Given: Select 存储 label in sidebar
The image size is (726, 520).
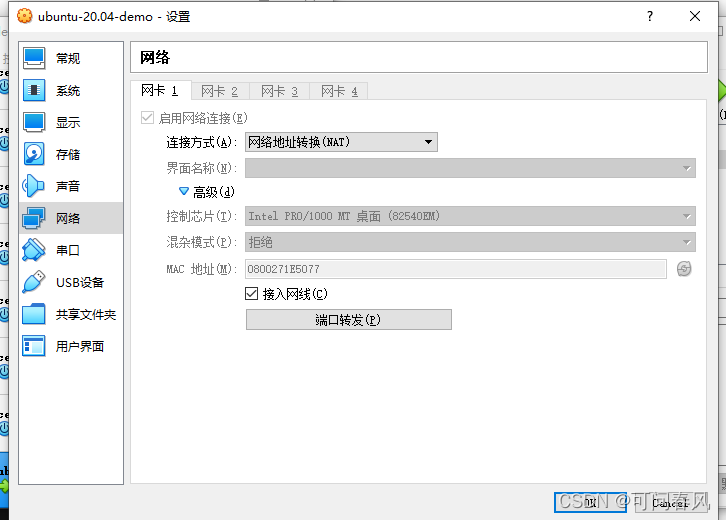Looking at the screenshot, I should tap(68, 154).
